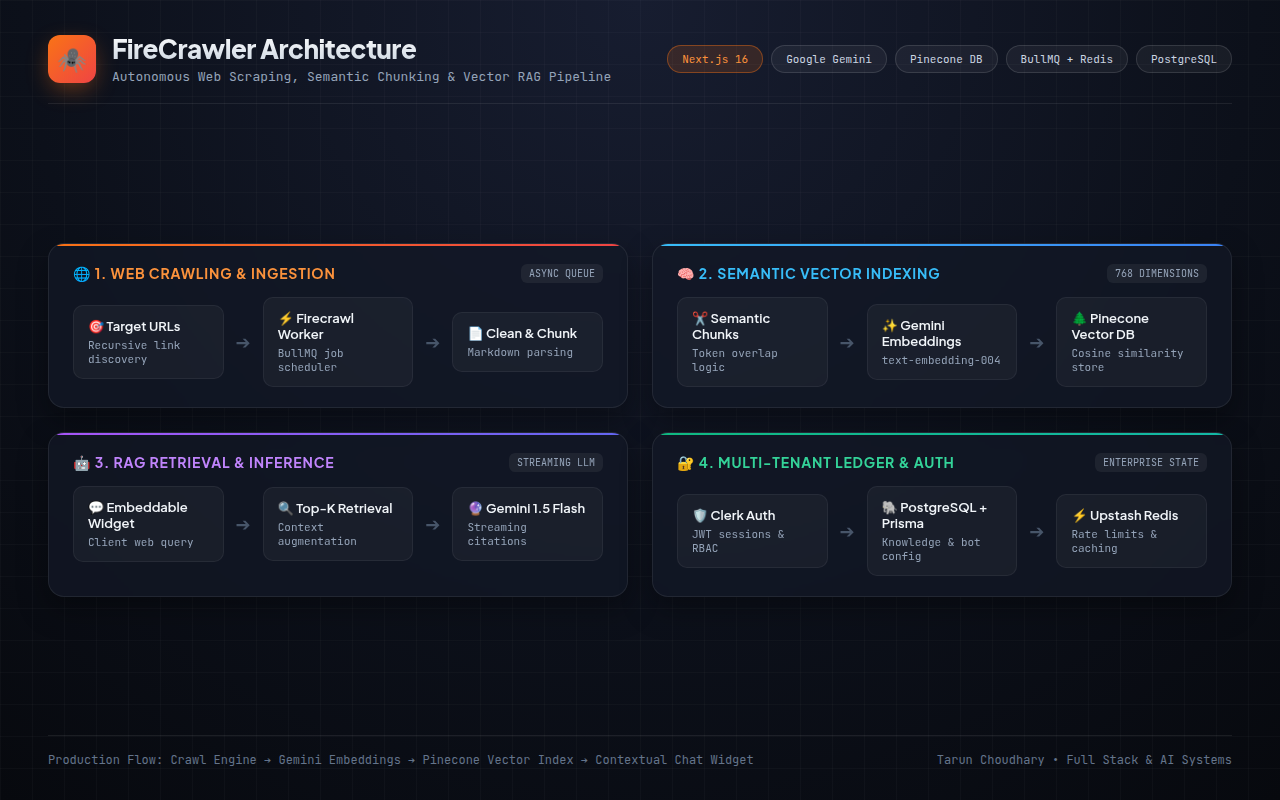The width and height of the screenshot is (1280, 800).
Task: Select the BullMQ + Redis tech pill
Action: (1067, 59)
